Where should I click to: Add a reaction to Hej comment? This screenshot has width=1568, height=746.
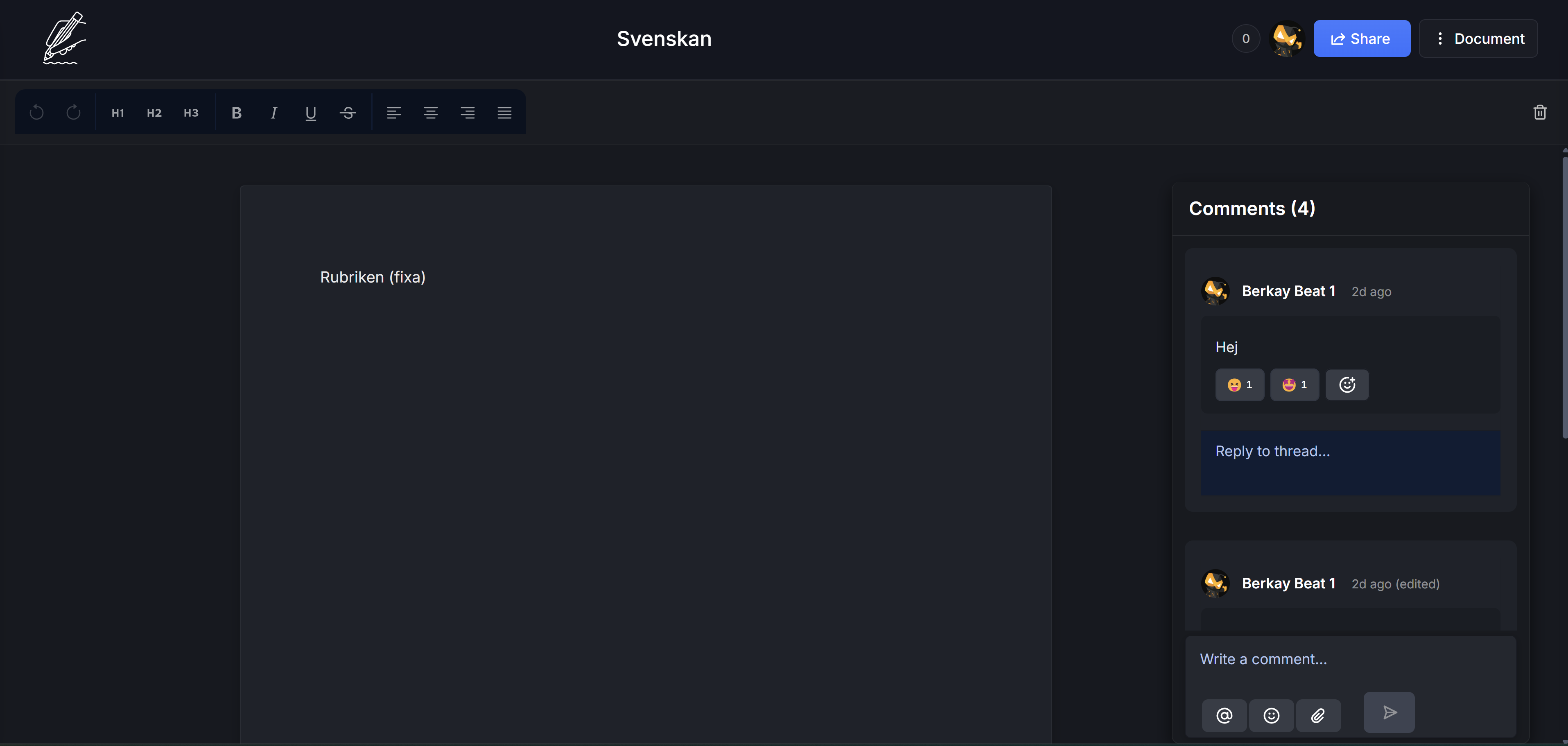coord(1347,384)
